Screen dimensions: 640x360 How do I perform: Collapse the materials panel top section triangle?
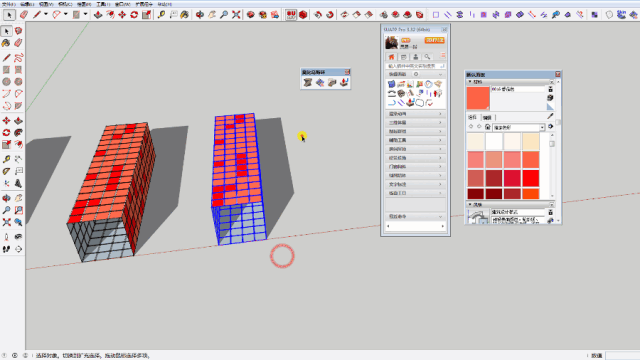pos(470,82)
